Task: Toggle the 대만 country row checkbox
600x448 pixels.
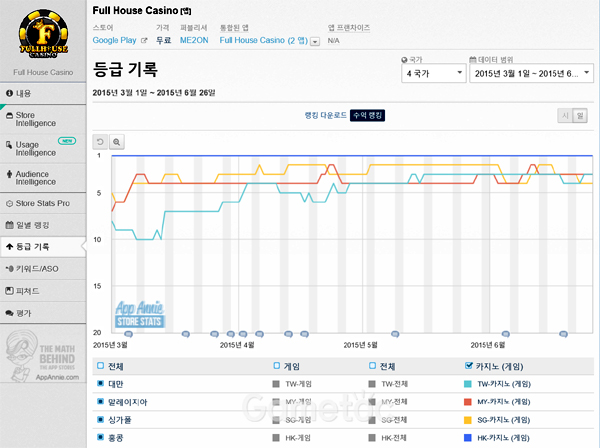Action: (100, 383)
